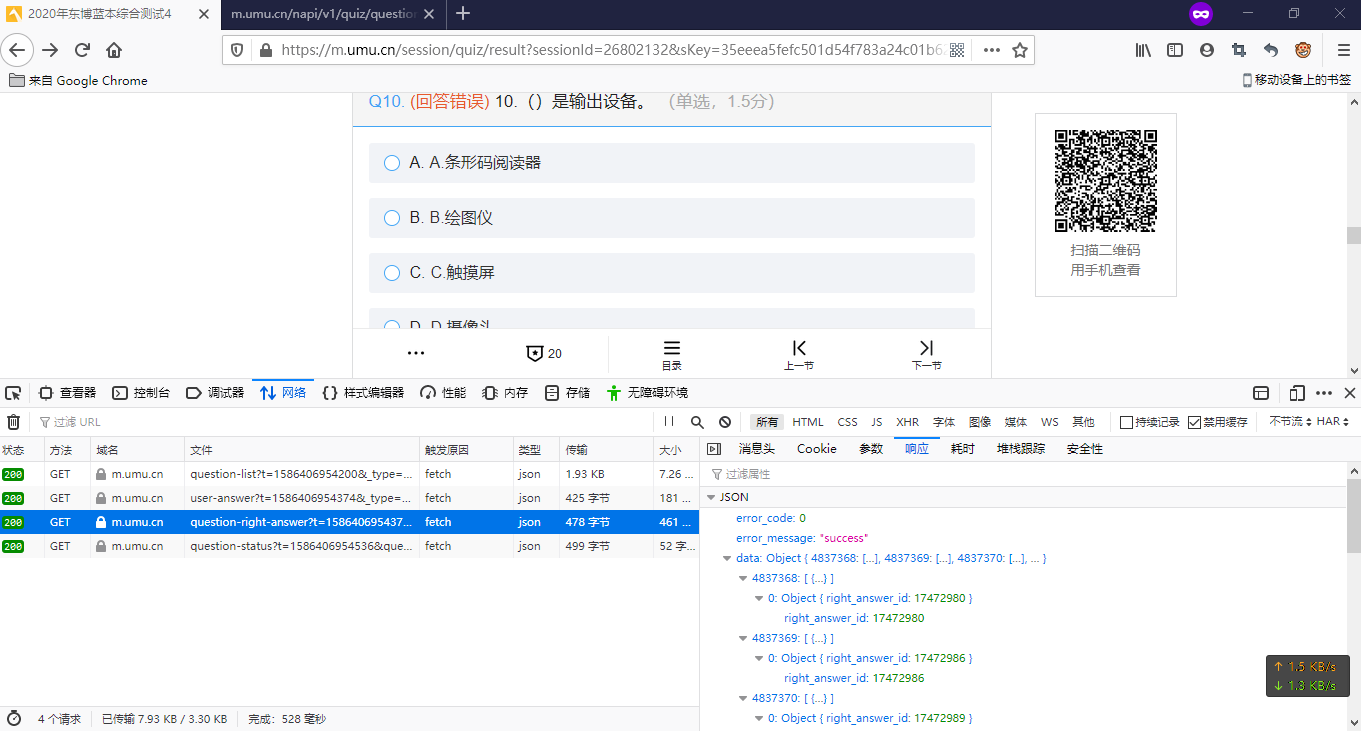Collapse the 4837370 array node

click(x=743, y=698)
